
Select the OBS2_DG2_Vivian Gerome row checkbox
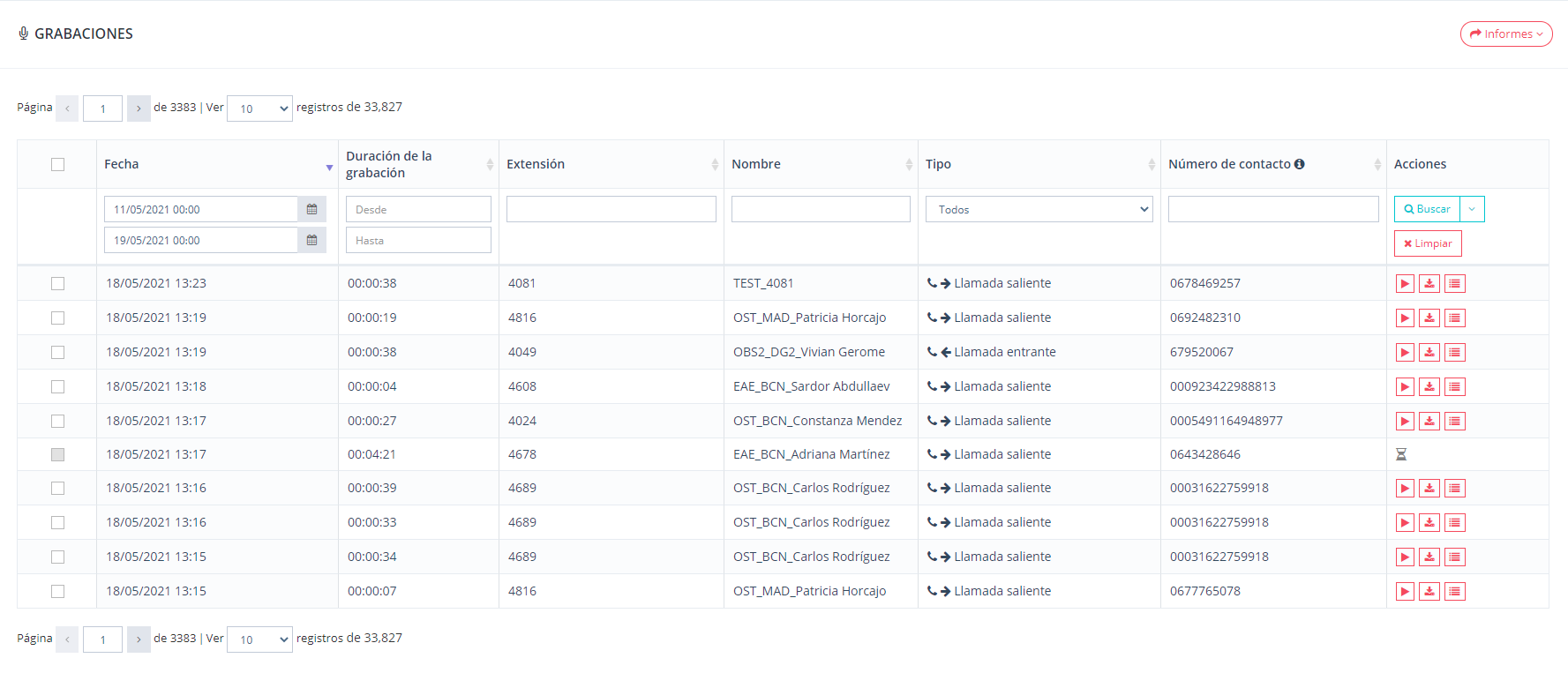(x=58, y=352)
